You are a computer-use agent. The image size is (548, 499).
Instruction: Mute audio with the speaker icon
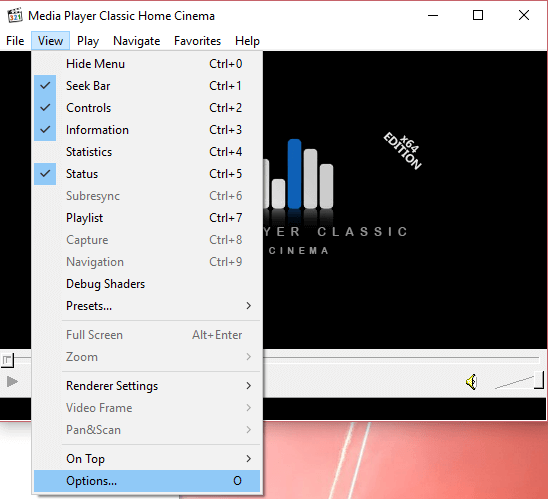[471, 382]
